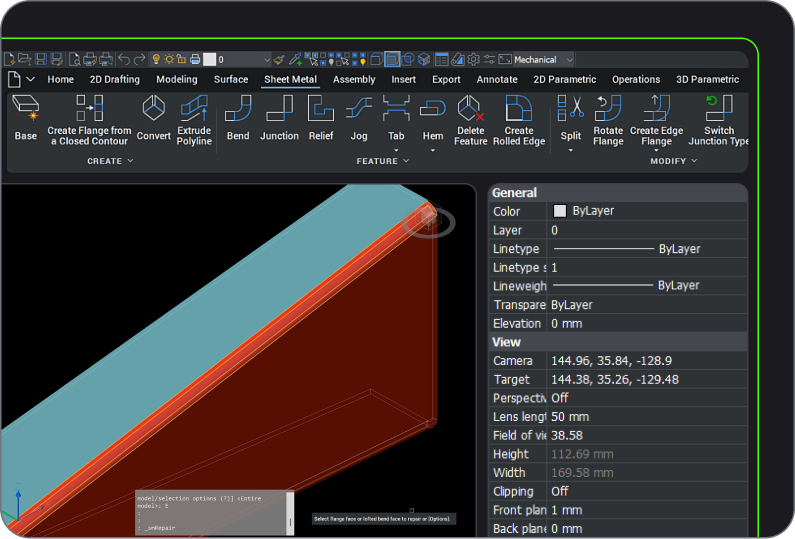Viewport: 795px width, 539px height.
Task: Click the Undo arrow icon
Action: (x=124, y=59)
